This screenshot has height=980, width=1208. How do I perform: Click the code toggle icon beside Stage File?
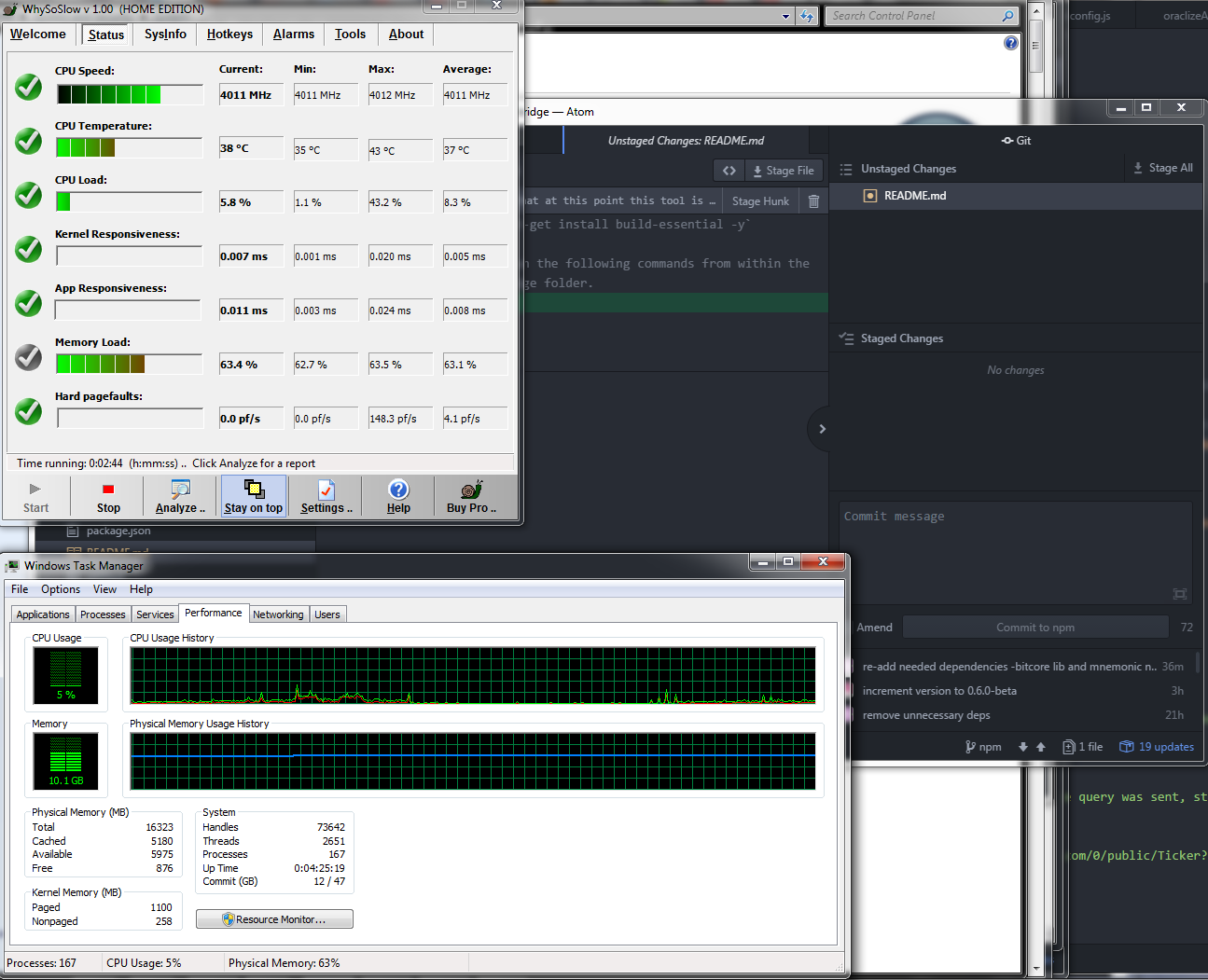(x=729, y=171)
